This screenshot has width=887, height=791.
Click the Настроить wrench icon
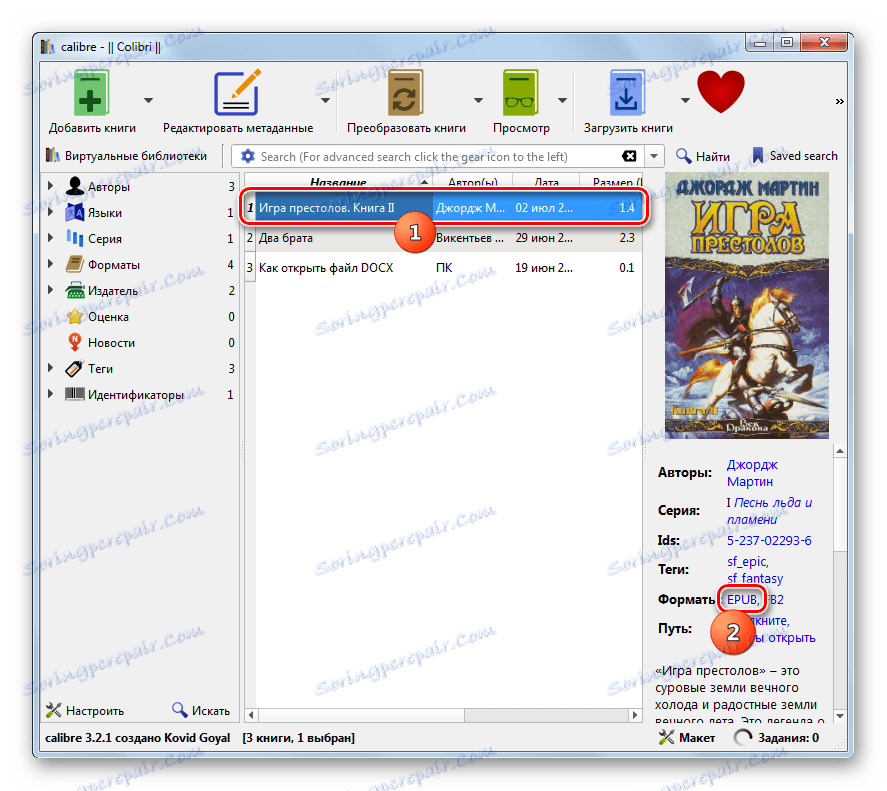(53, 710)
